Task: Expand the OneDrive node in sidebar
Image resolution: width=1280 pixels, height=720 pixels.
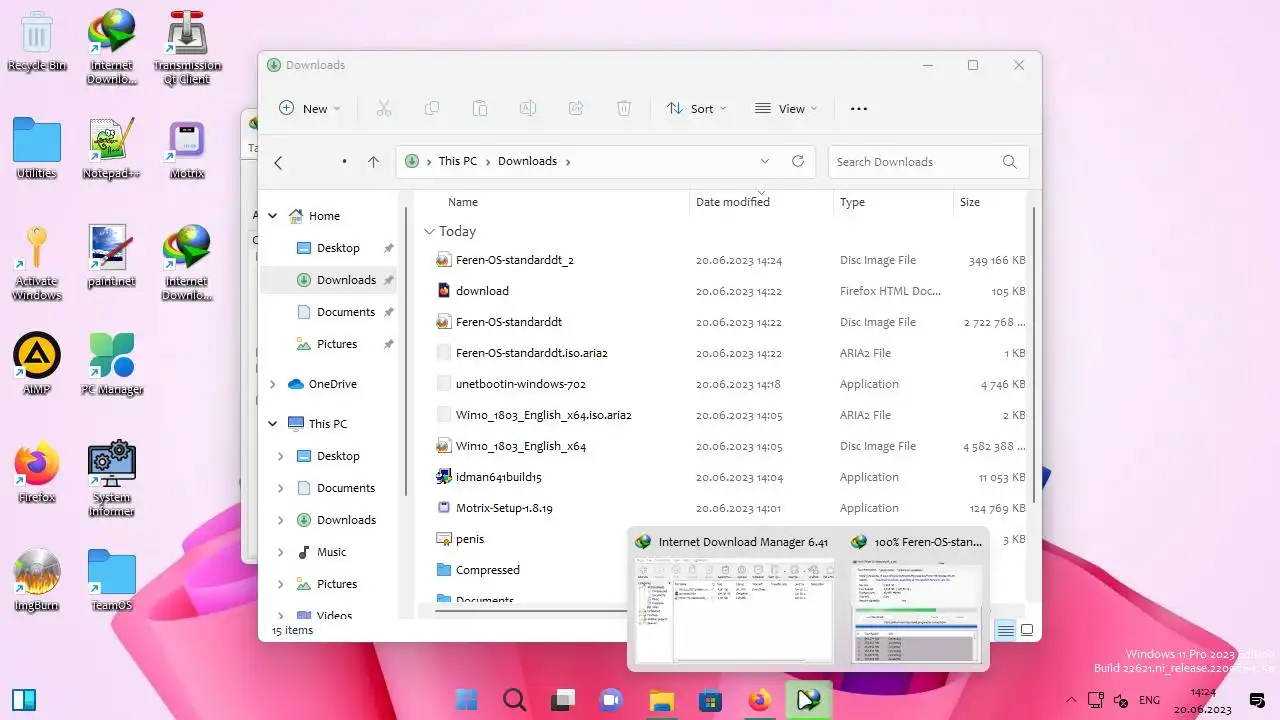Action: pos(272,384)
